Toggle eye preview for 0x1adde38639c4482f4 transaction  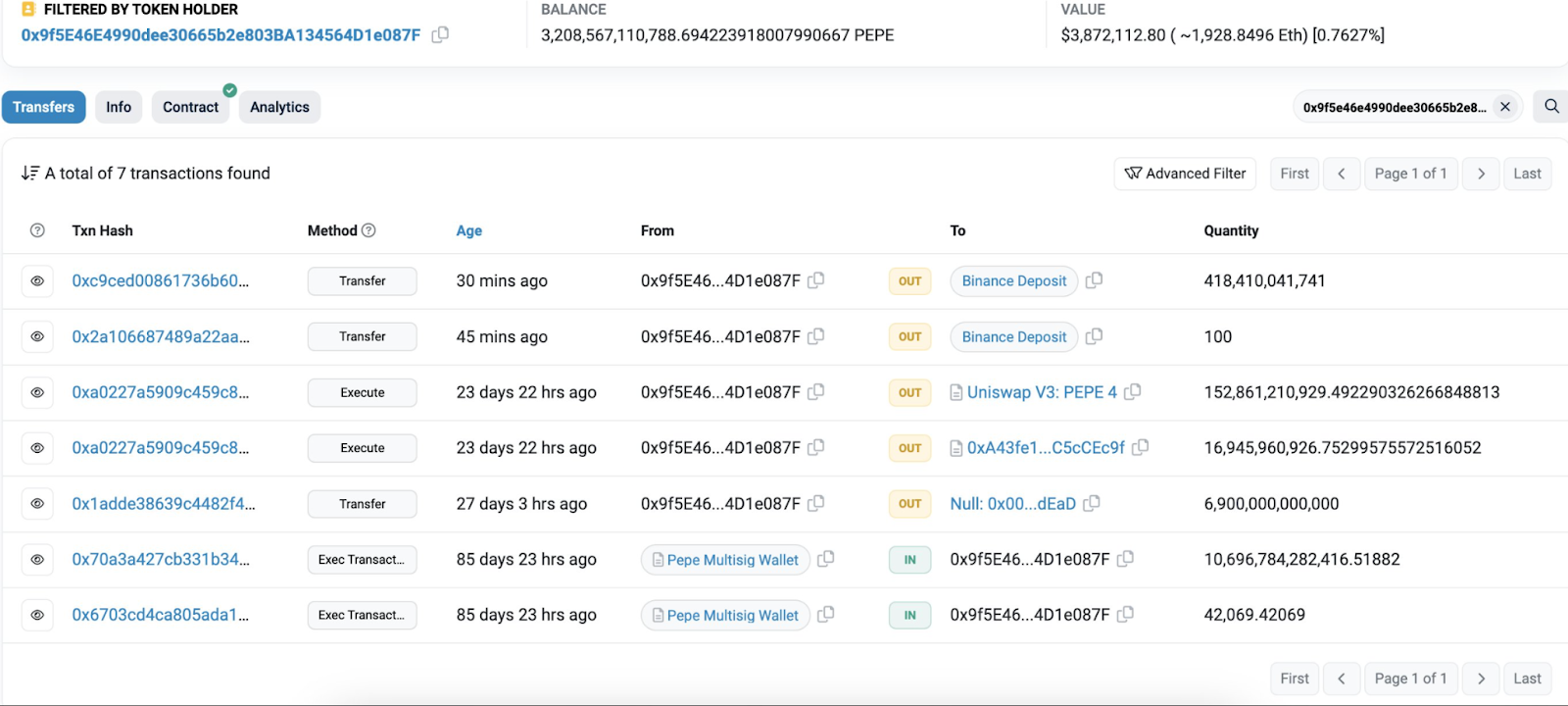37,504
